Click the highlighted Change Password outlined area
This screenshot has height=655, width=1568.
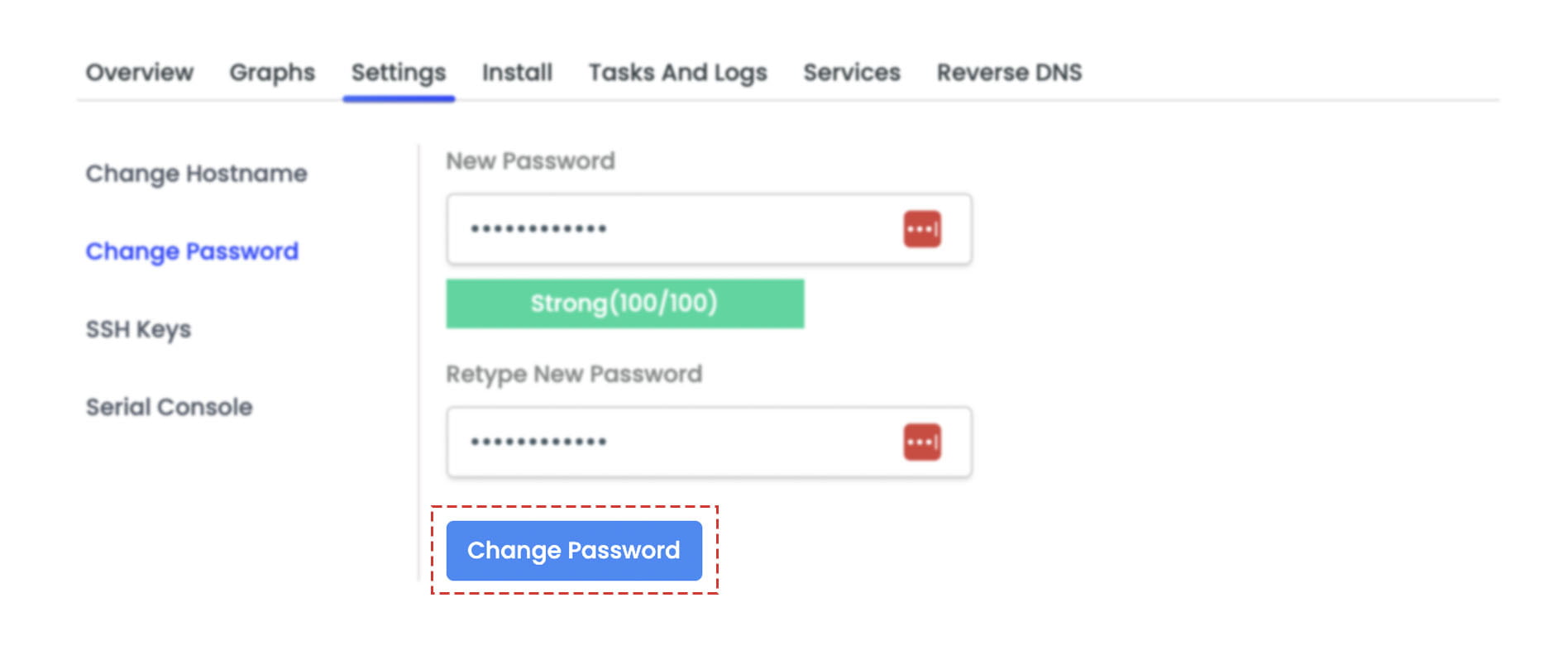pos(574,550)
